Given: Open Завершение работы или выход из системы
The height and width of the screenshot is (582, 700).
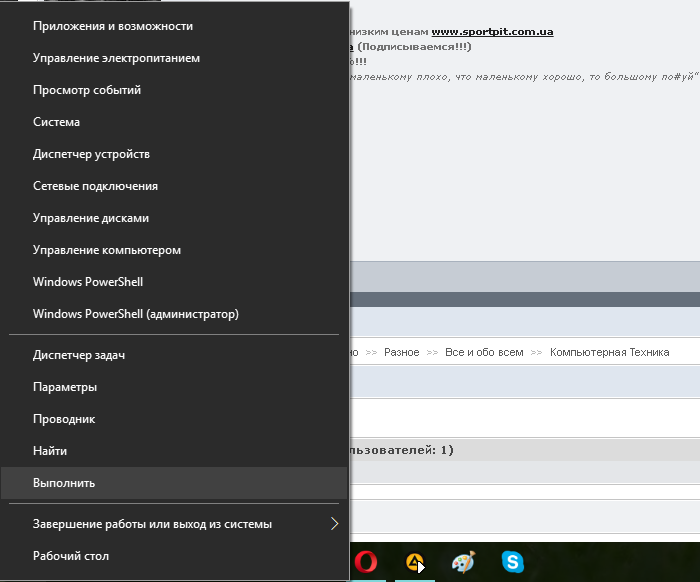Looking at the screenshot, I should pos(152,524).
